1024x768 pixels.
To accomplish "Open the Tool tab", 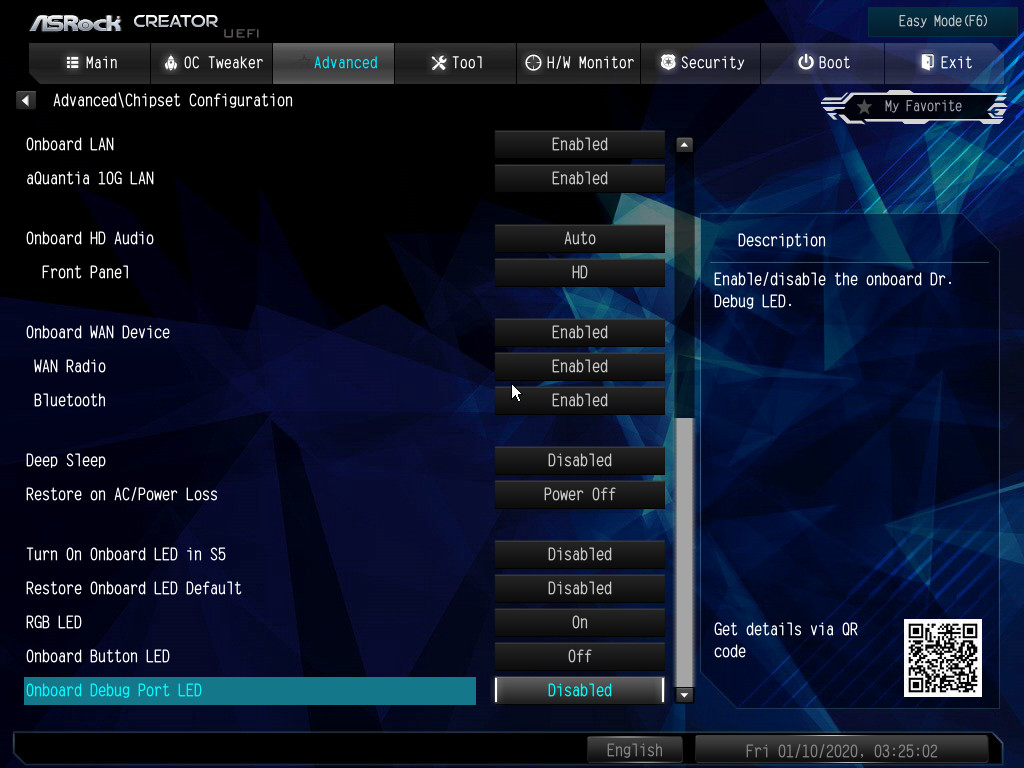I will (456, 63).
